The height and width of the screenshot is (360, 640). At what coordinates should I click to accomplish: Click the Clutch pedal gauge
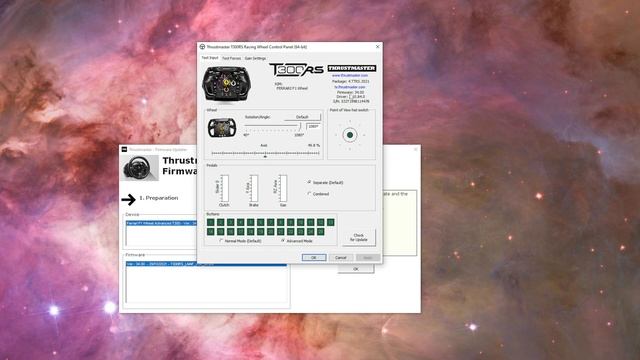[x=224, y=188]
